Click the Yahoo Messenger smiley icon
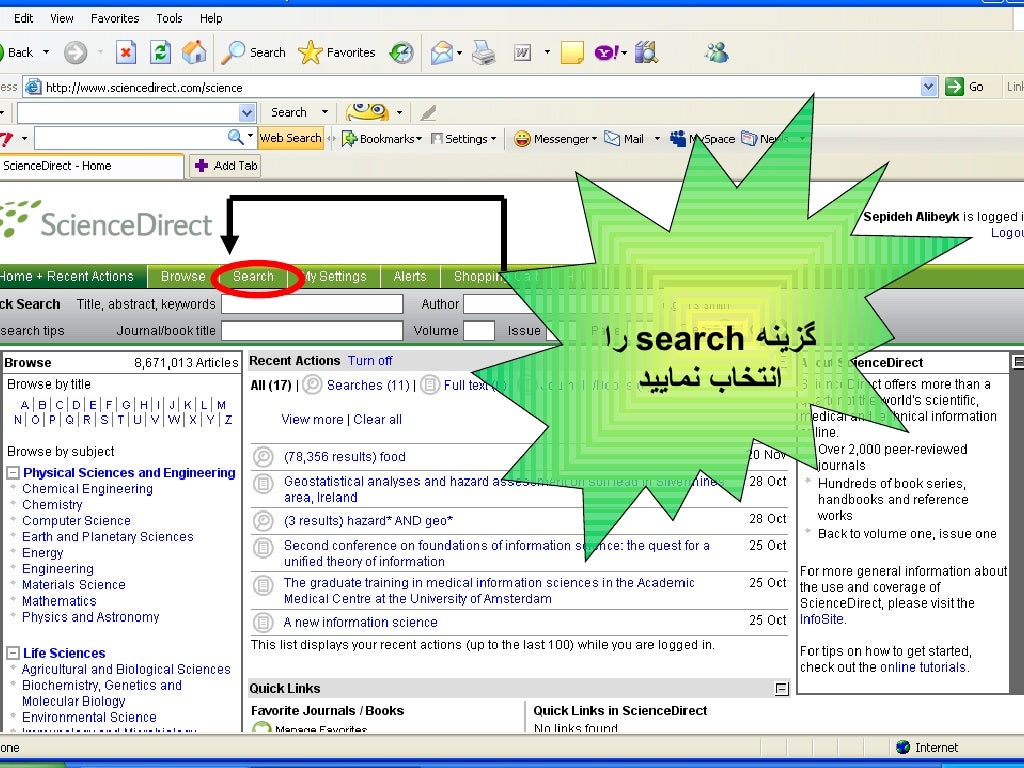1024x768 pixels. tap(522, 138)
